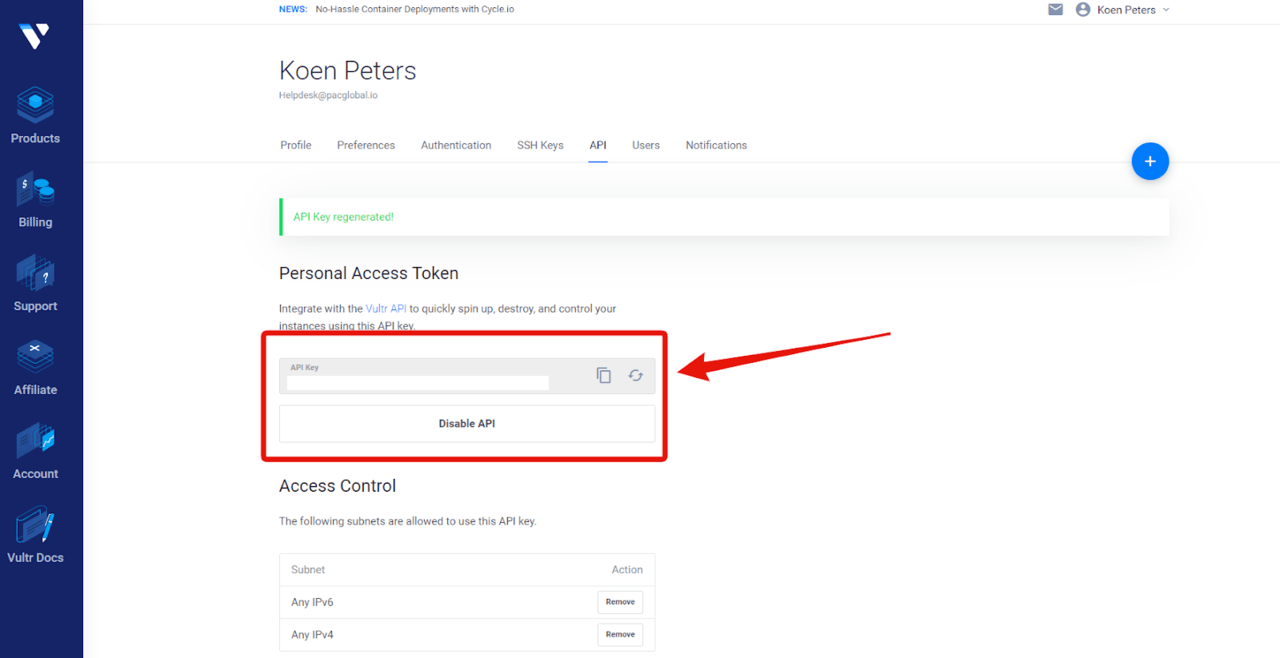Remove the Any IPv4 subnet

620,634
